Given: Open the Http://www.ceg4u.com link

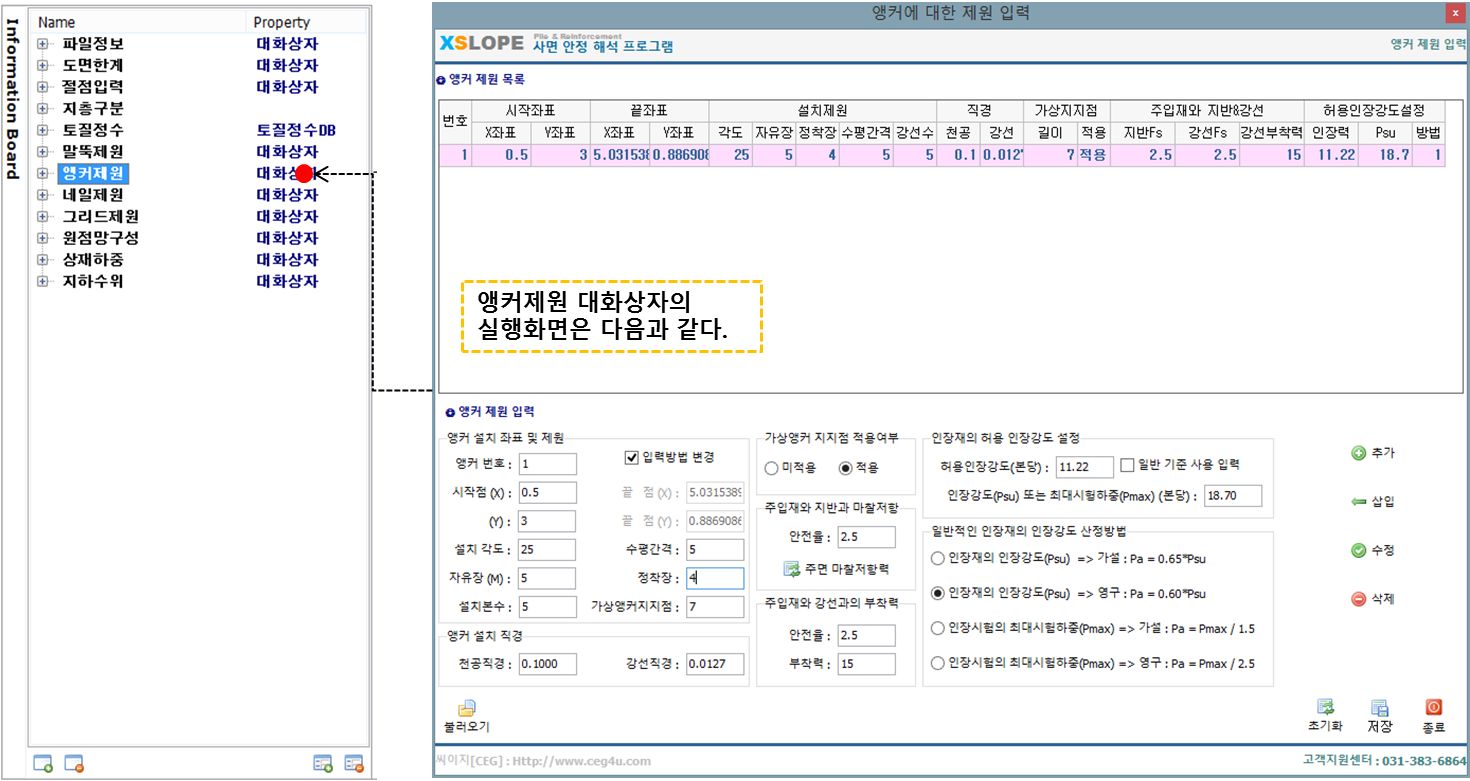Looking at the screenshot, I should point(583,761).
